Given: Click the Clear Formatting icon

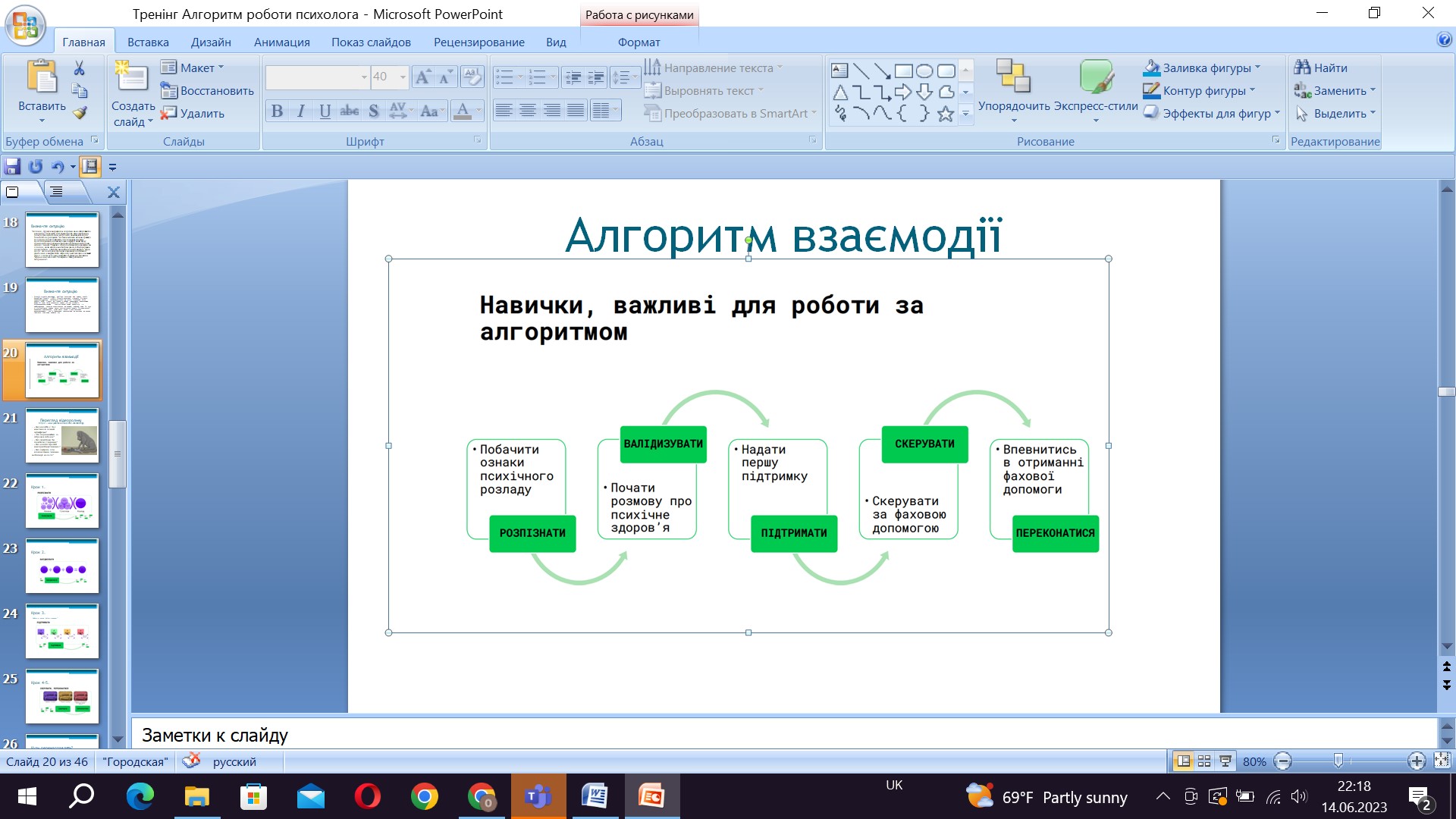Looking at the screenshot, I should [x=472, y=77].
